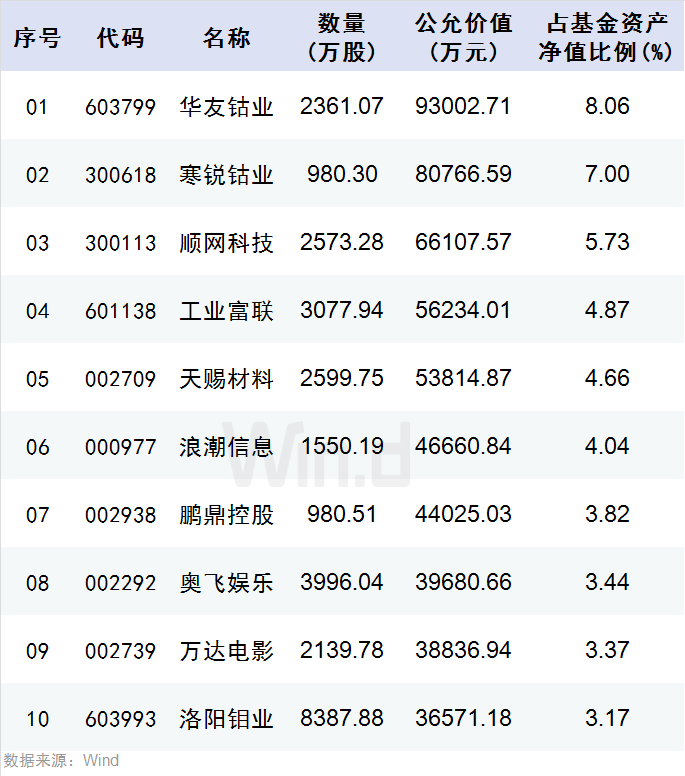The height and width of the screenshot is (776, 685).
Task: Select stock code 300113
Action: coord(120,243)
